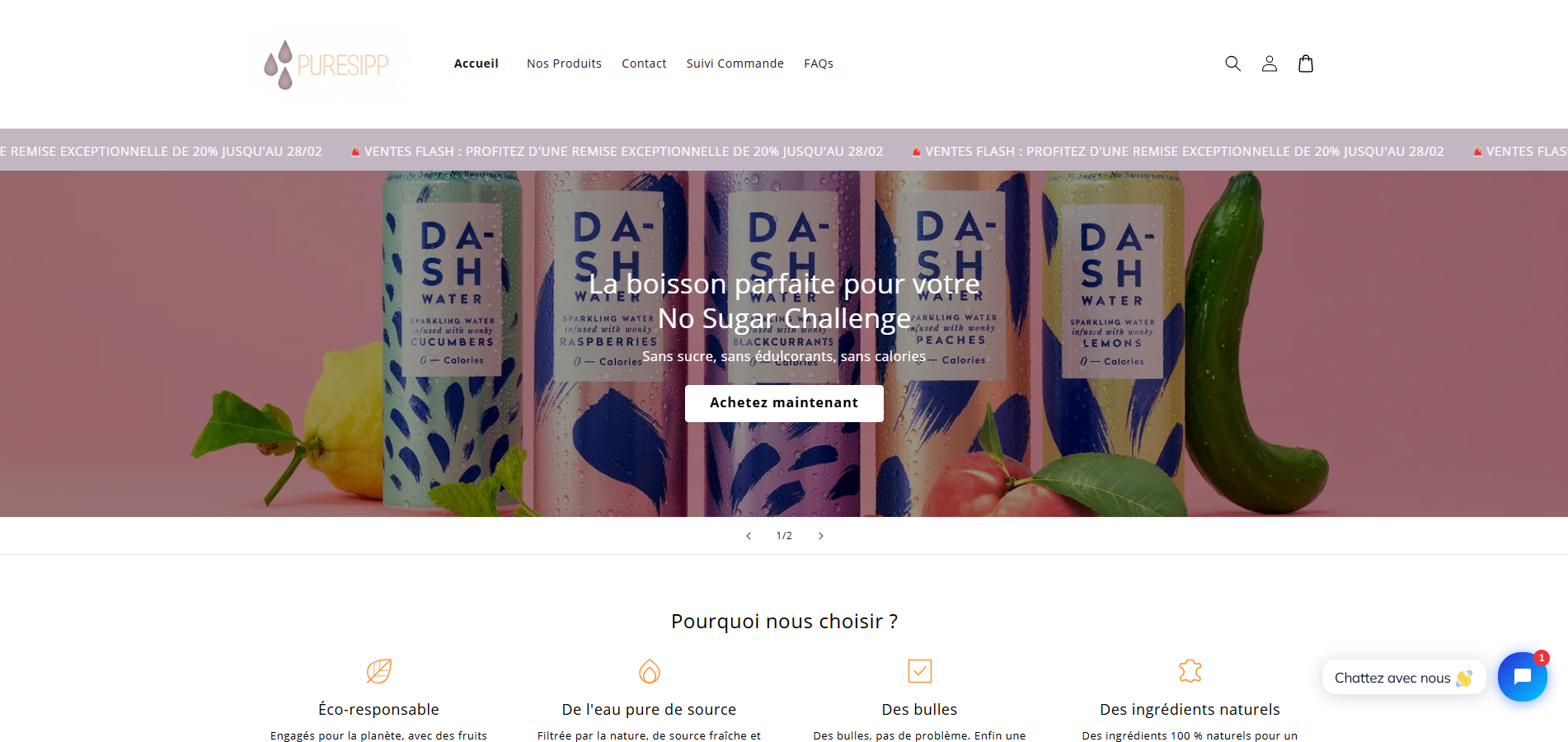The width and height of the screenshot is (1568, 742).
Task: Select the Accueil menu item
Action: [476, 63]
